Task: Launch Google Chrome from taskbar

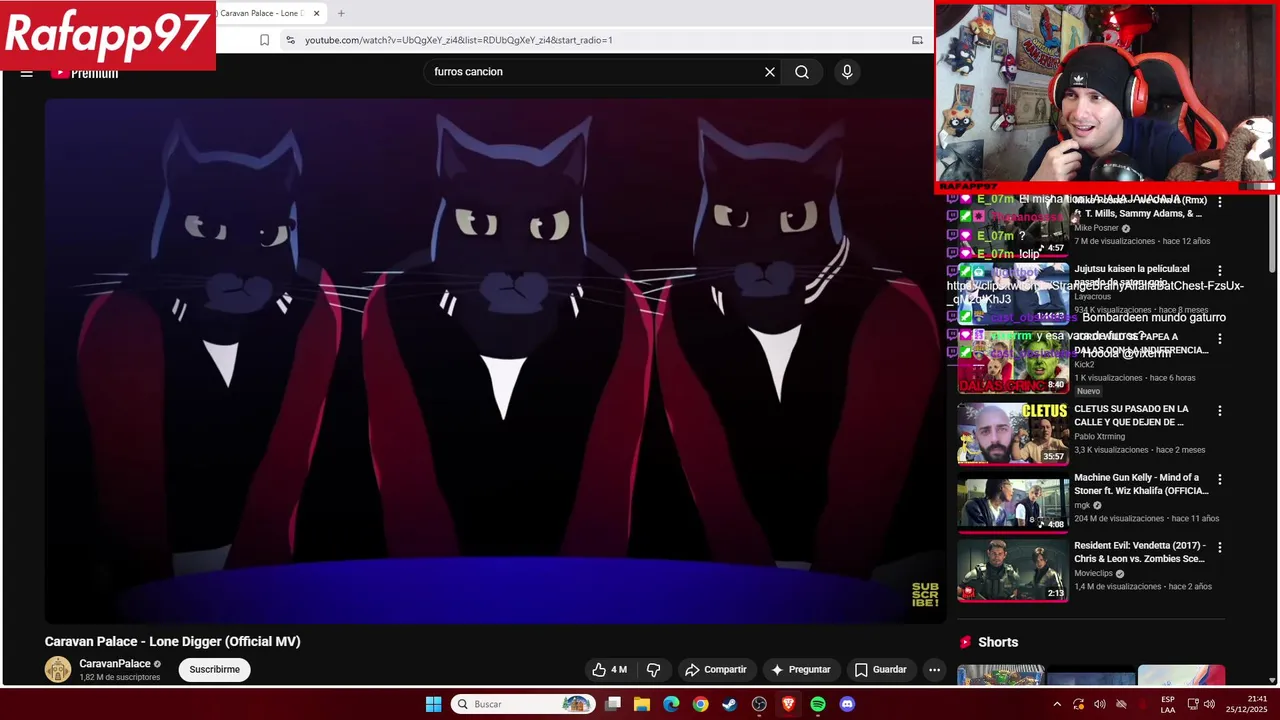Action: pos(700,704)
